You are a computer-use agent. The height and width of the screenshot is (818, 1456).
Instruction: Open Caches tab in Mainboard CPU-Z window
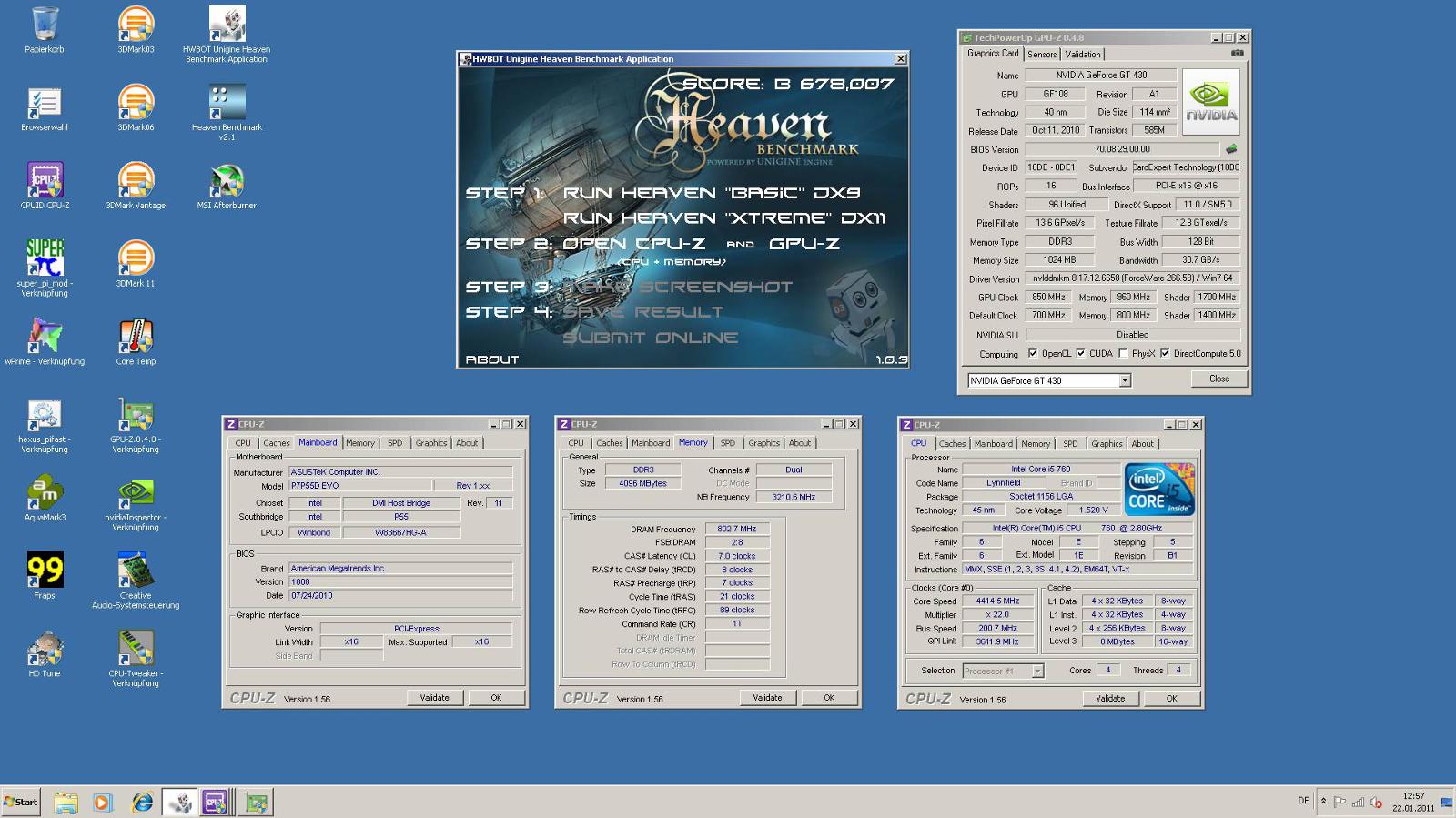(x=276, y=443)
